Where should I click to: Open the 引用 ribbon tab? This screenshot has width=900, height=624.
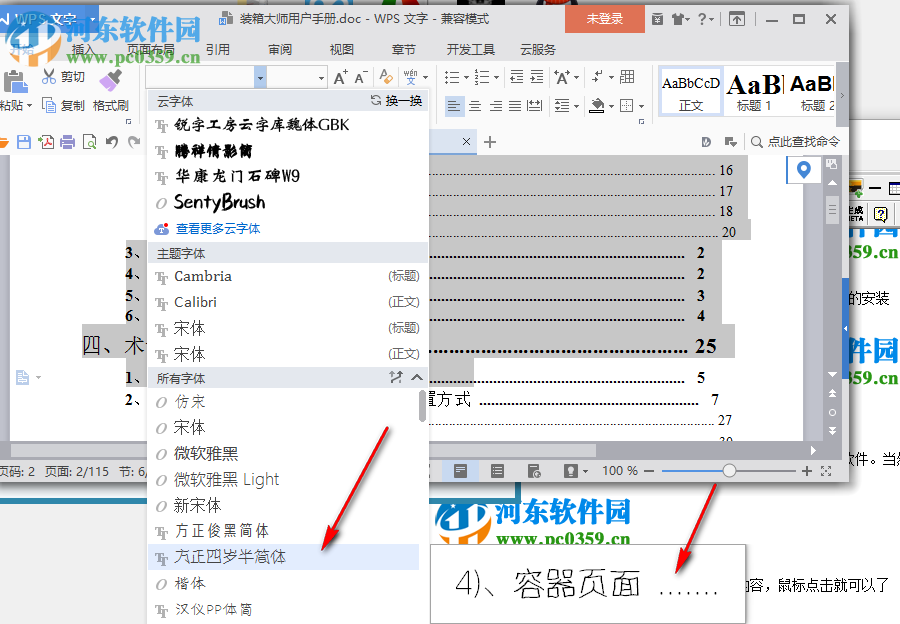coord(218,50)
